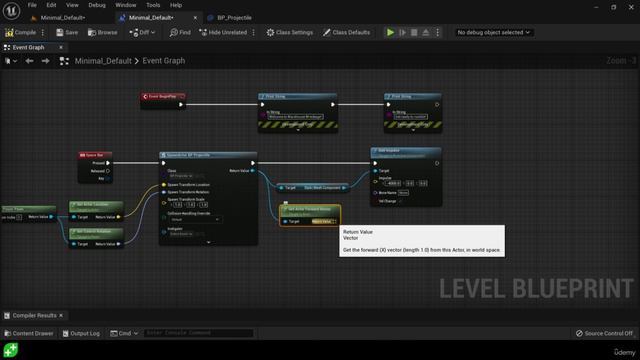Open the Content Drawer
Screen dimensions: 640x360
pyautogui.click(x=29, y=333)
